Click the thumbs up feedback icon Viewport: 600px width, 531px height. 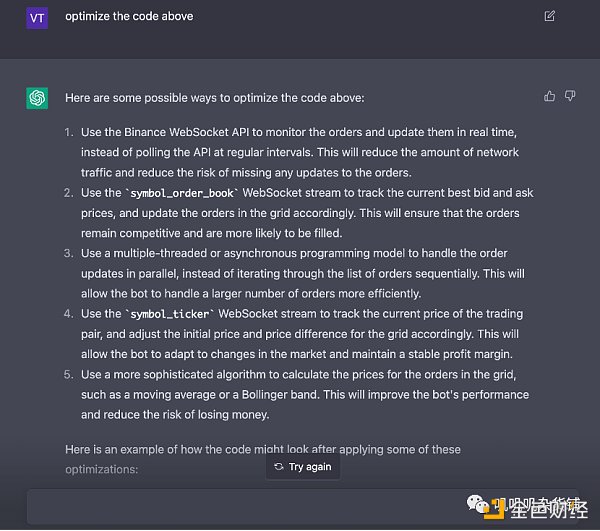coord(549,96)
